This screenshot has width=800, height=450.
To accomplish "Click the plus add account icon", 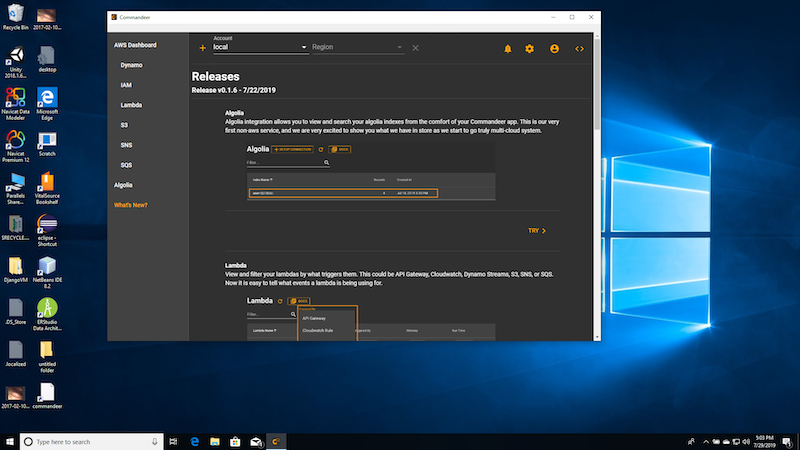I will pyautogui.click(x=203, y=48).
